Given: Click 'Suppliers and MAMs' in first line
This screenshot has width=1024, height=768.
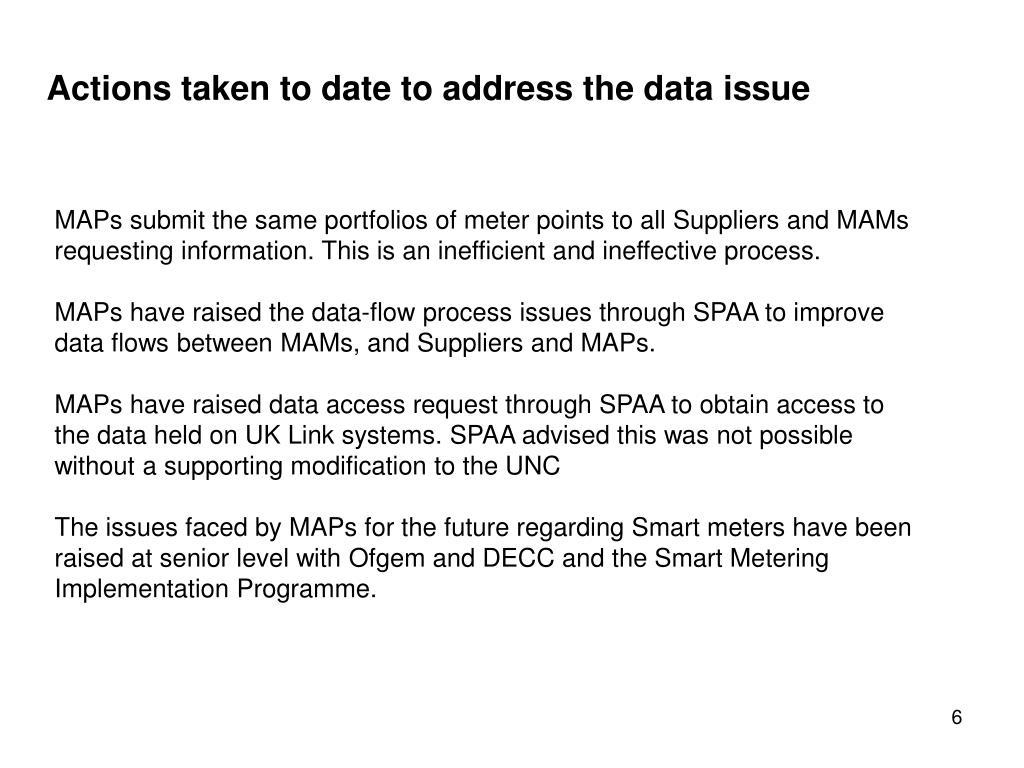Looking at the screenshot, I should [790, 220].
